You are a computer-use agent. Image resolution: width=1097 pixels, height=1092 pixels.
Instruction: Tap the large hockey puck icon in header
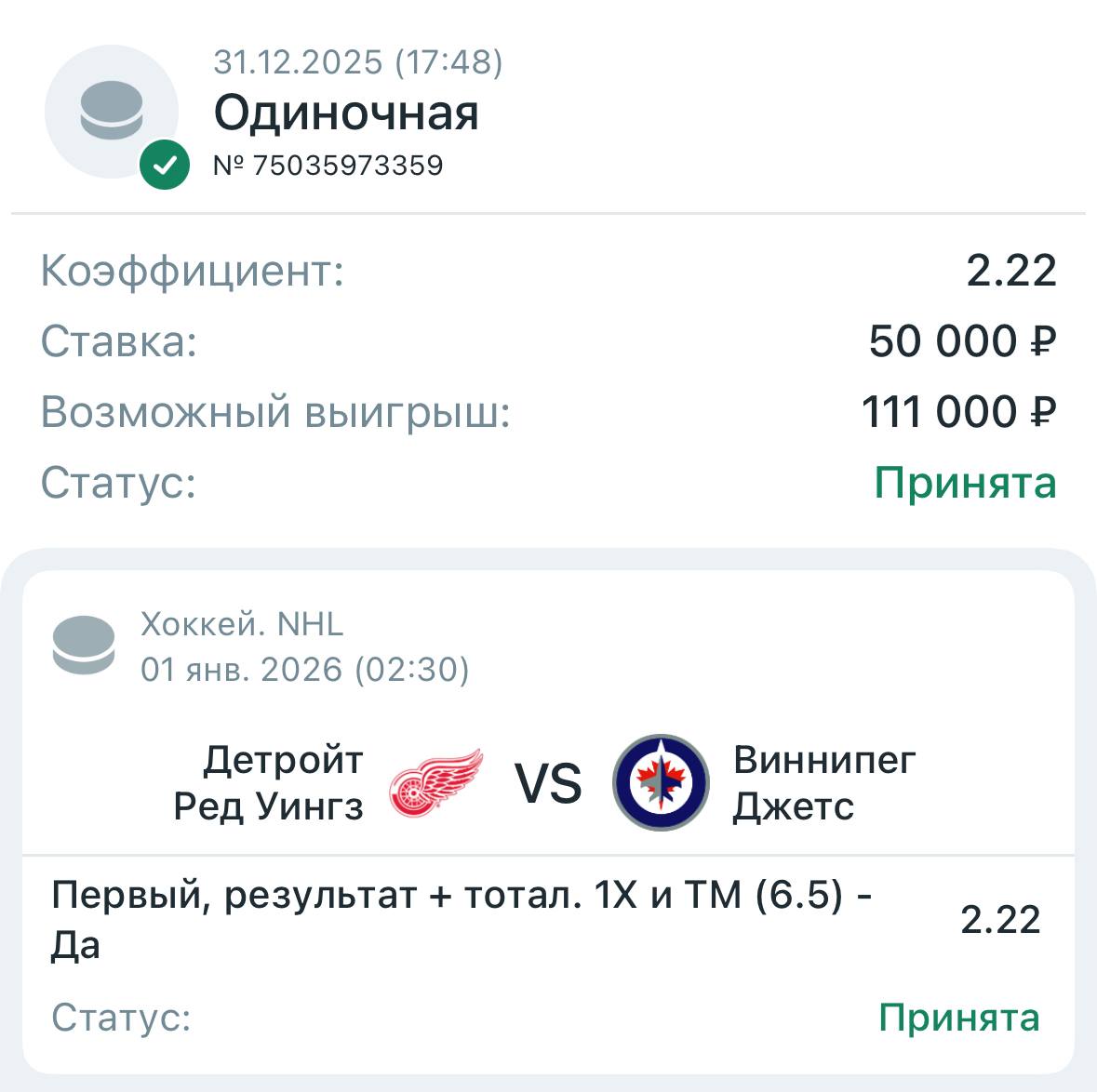click(111, 111)
